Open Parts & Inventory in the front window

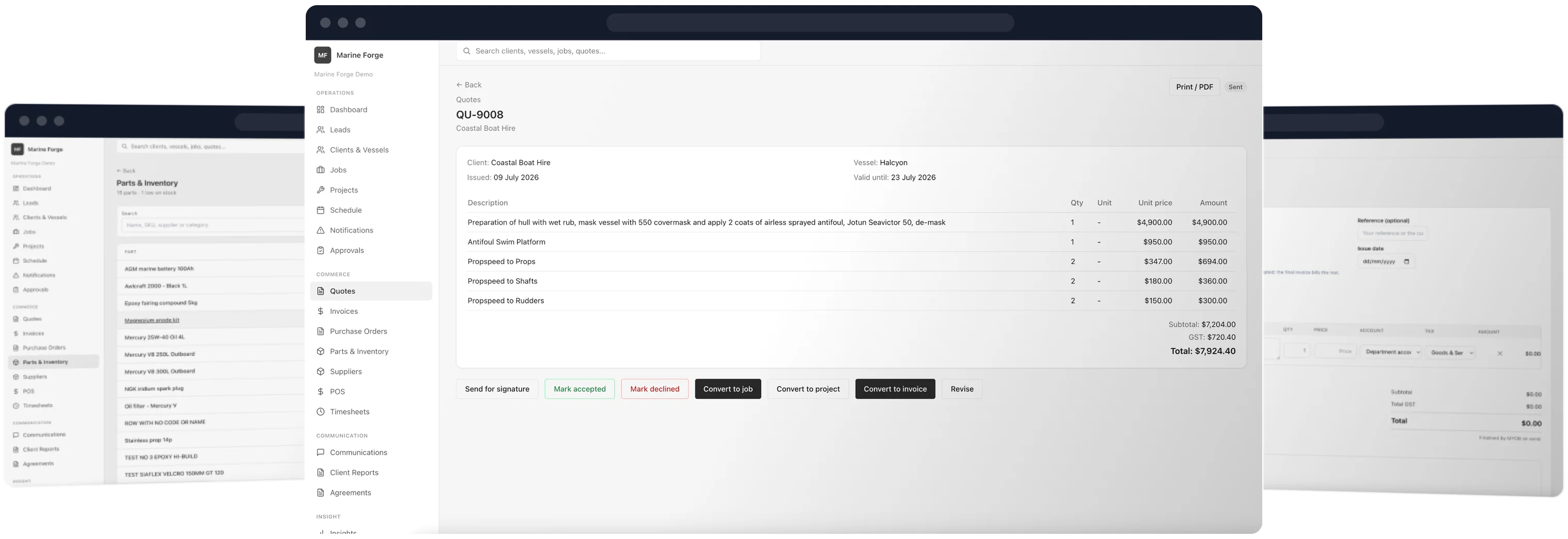click(x=371, y=351)
